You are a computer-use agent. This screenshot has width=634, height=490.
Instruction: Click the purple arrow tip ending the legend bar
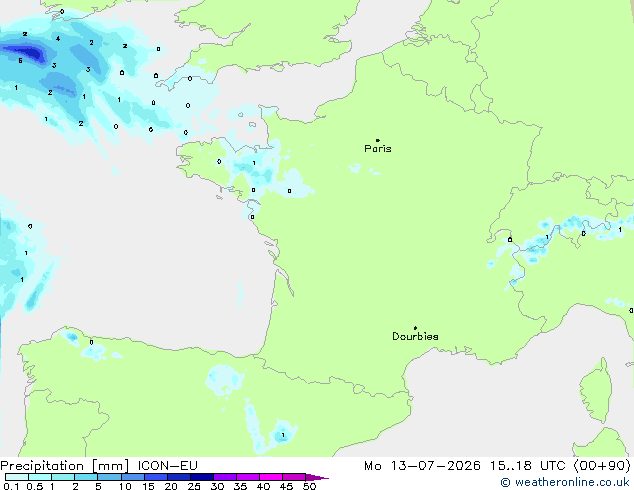coord(317,477)
